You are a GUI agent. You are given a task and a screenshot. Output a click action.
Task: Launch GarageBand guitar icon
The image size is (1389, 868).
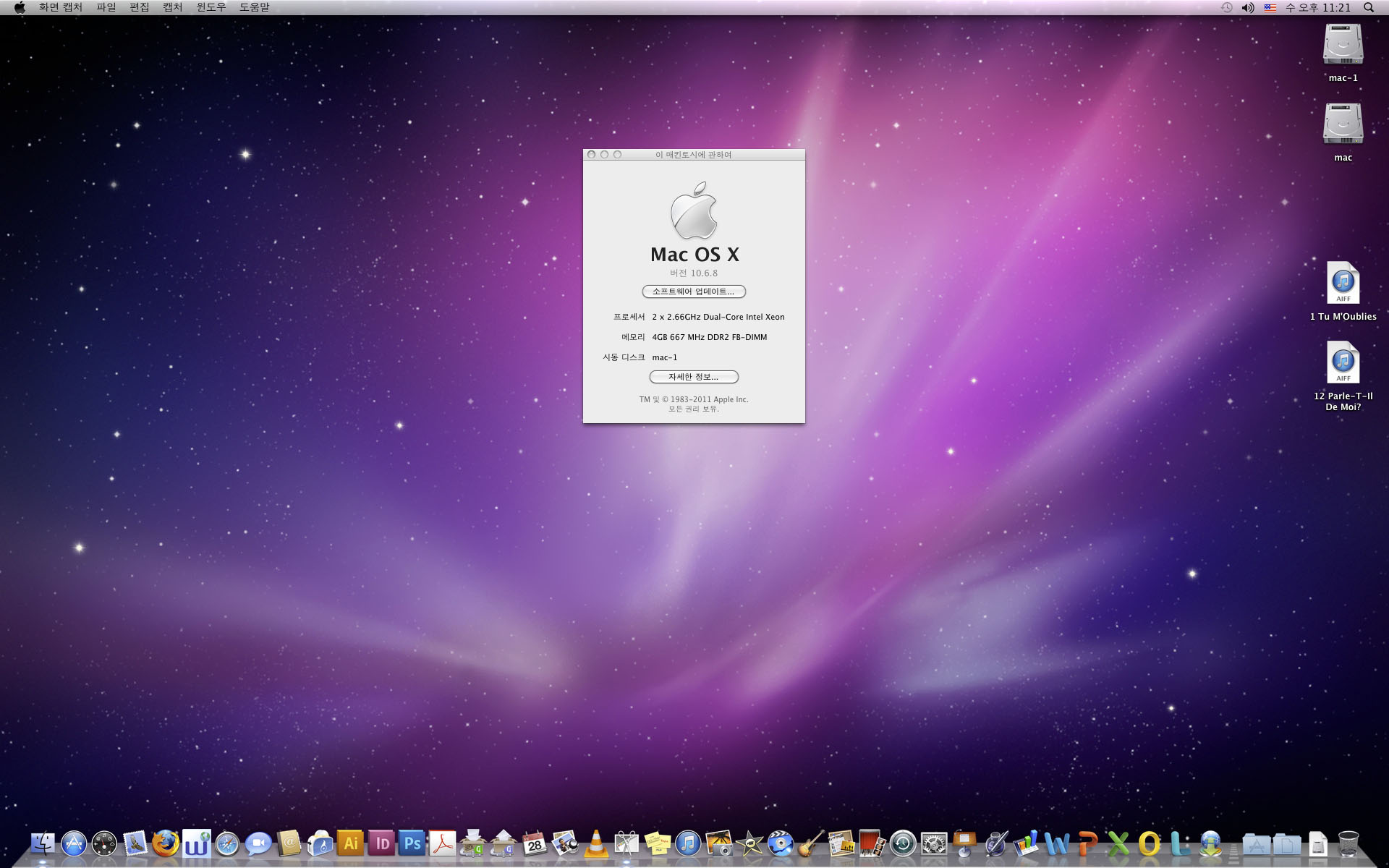(x=811, y=843)
